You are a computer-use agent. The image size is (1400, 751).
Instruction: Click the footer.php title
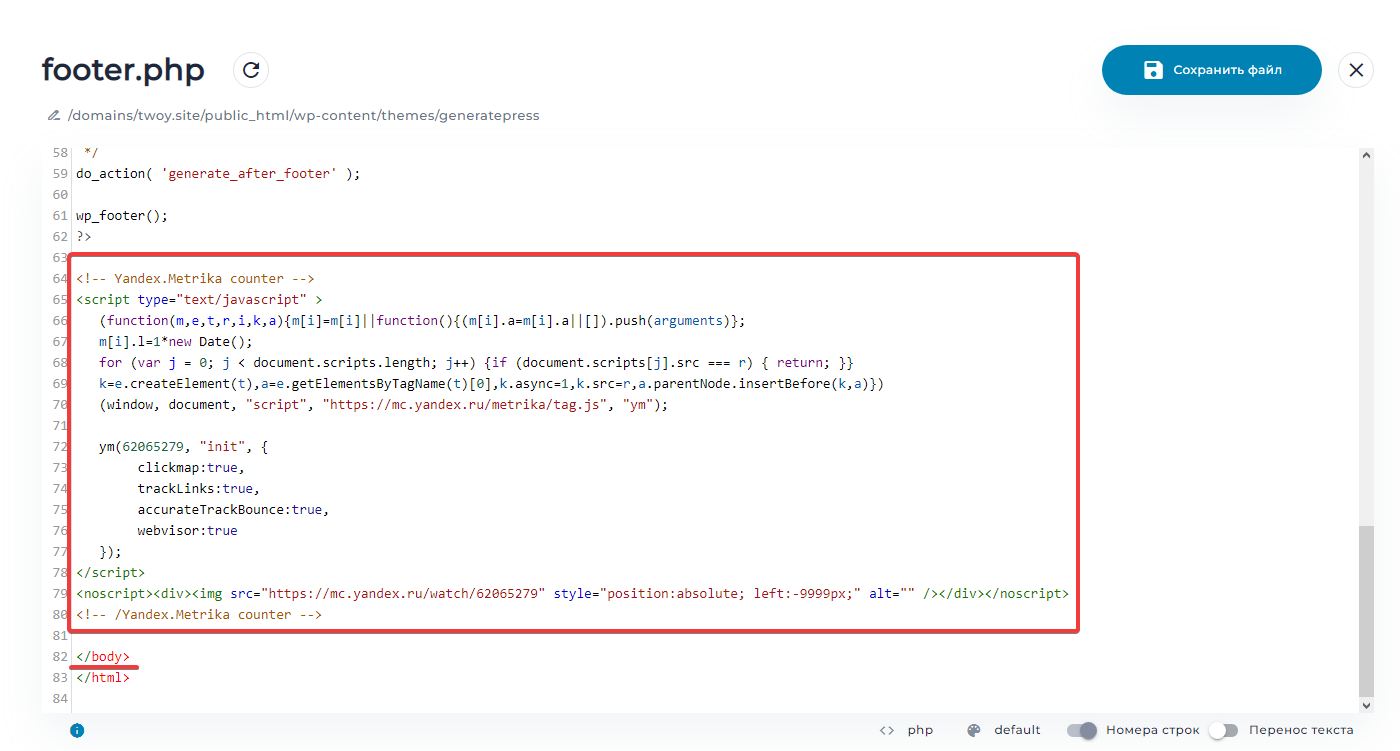pos(123,70)
